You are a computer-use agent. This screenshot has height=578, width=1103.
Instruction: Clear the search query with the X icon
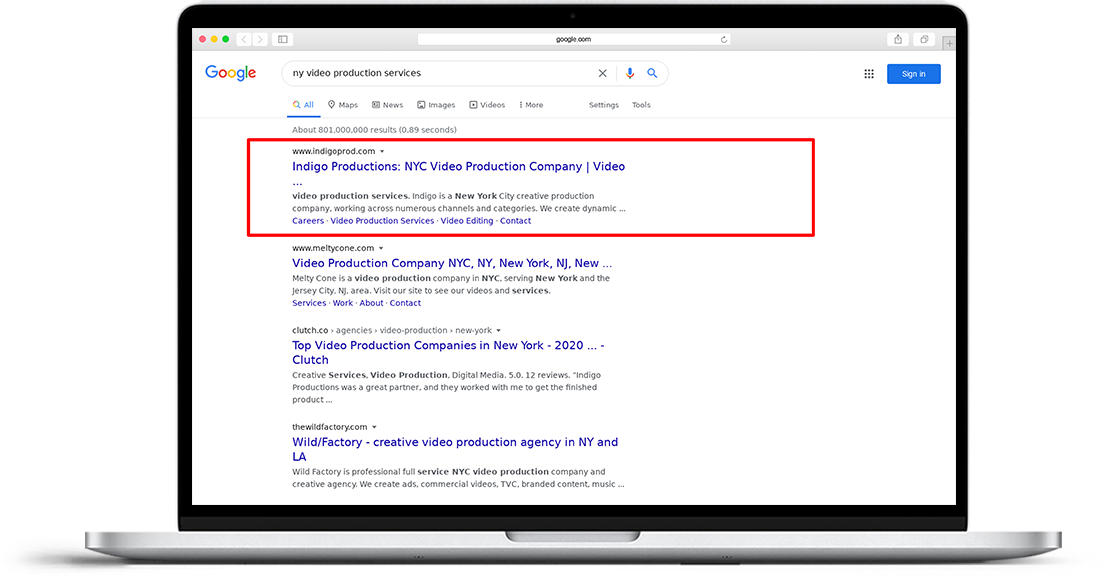click(x=602, y=73)
